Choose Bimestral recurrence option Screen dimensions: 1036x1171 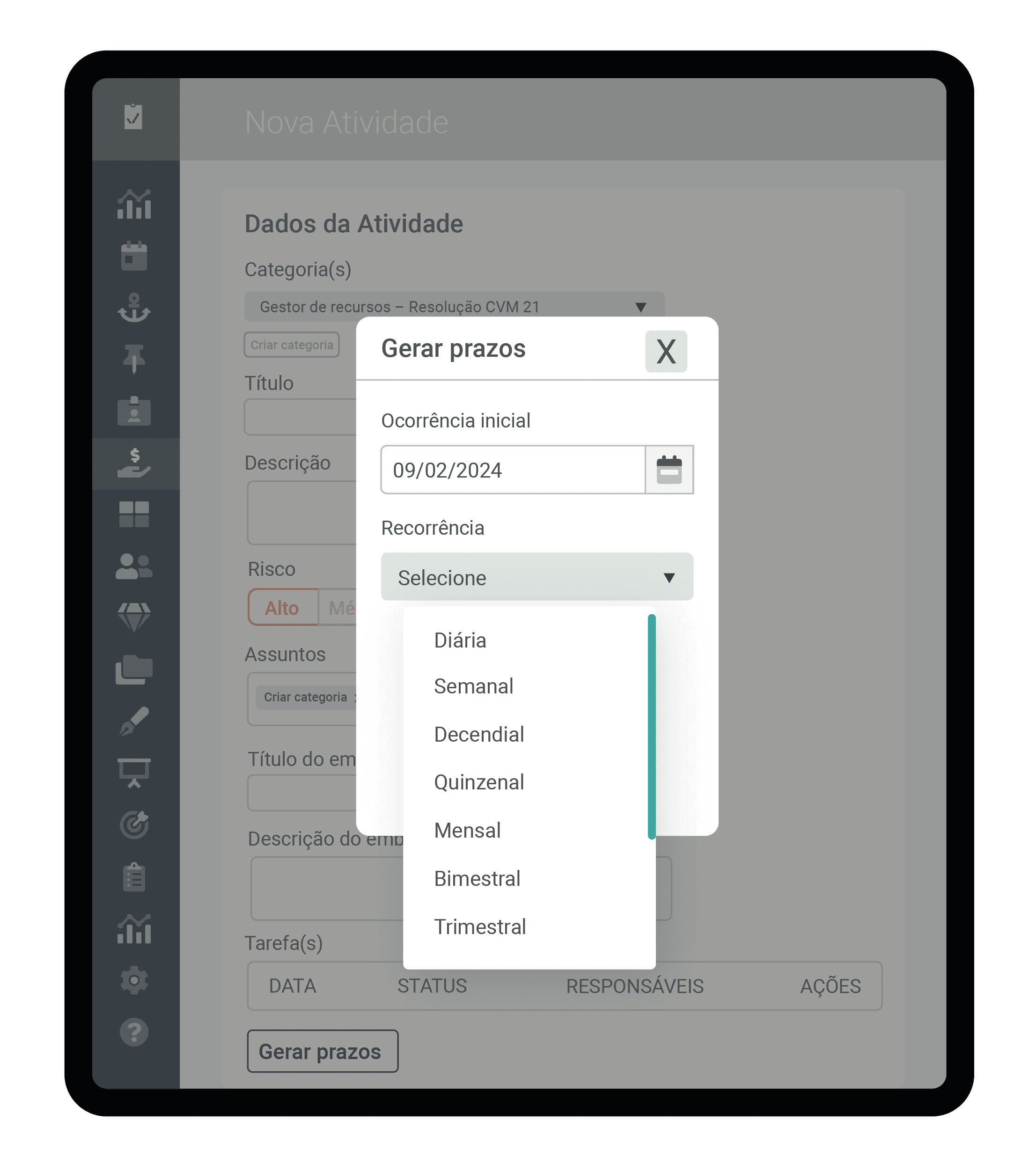click(477, 878)
